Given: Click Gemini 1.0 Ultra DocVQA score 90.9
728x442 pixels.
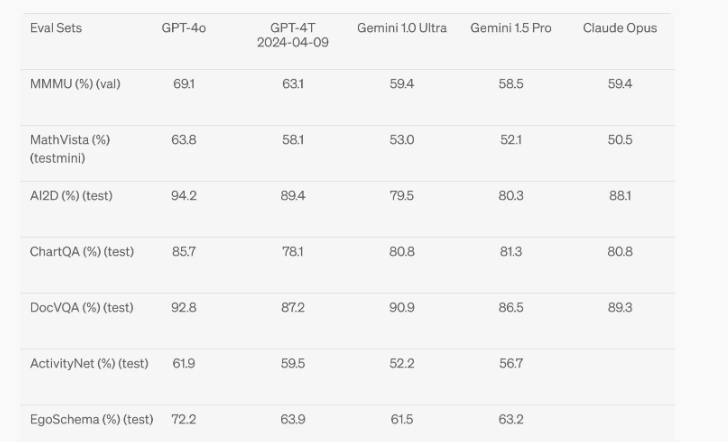Looking at the screenshot, I should click(x=402, y=308).
